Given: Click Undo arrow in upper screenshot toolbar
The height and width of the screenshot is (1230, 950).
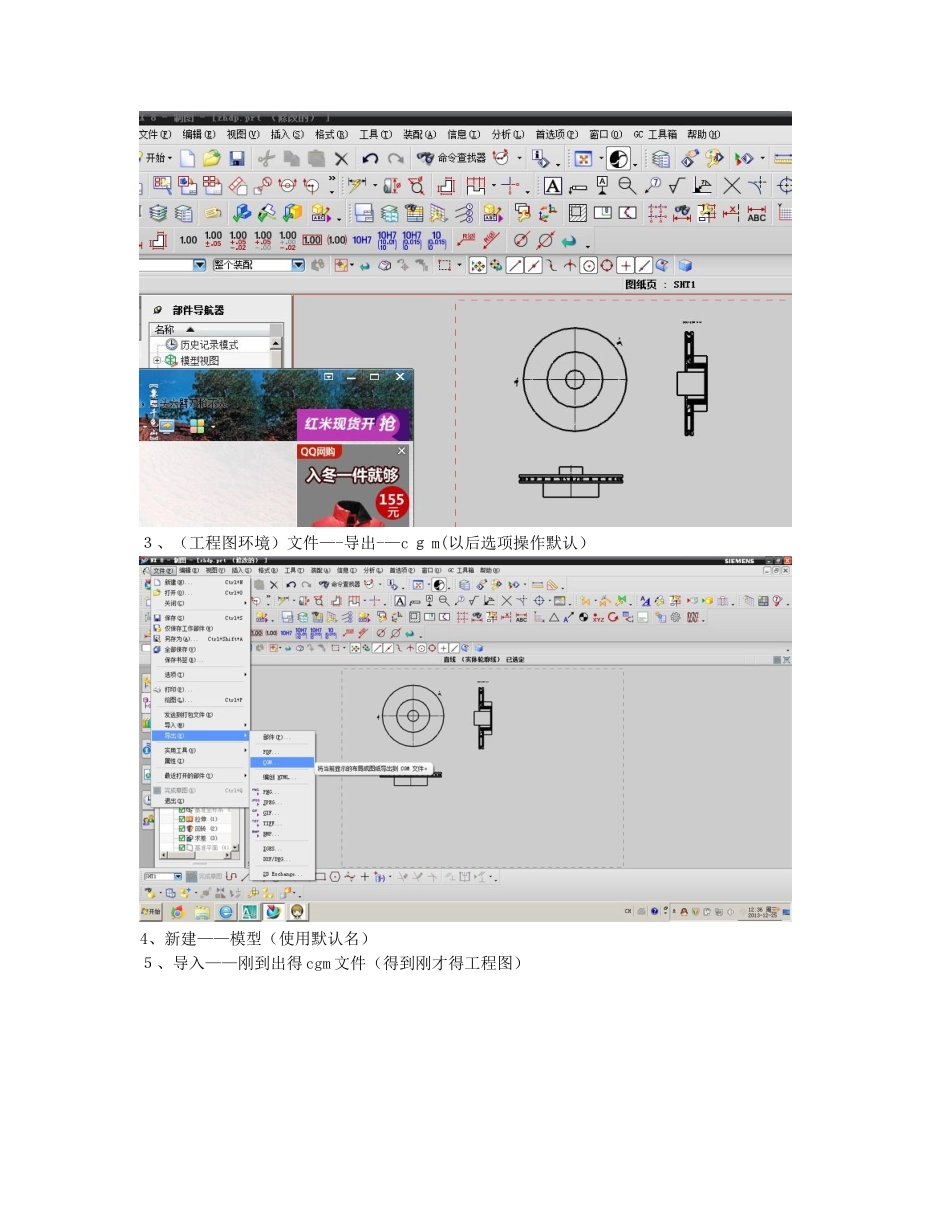Looking at the screenshot, I should coord(370,158).
